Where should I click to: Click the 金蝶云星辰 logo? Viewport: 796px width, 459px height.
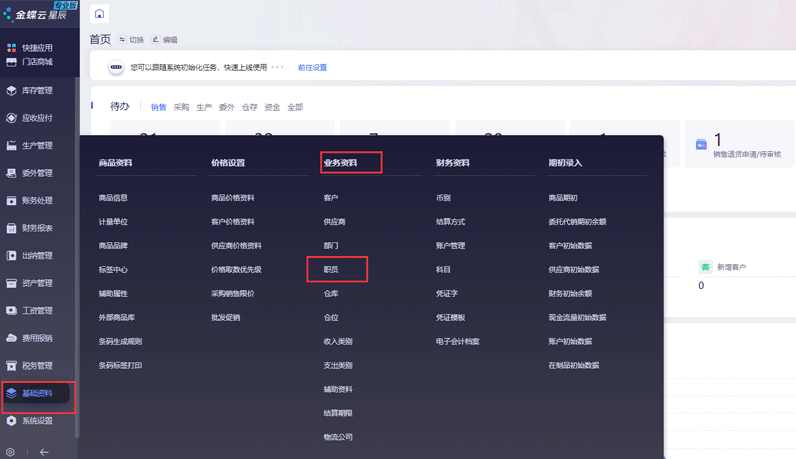[40, 13]
